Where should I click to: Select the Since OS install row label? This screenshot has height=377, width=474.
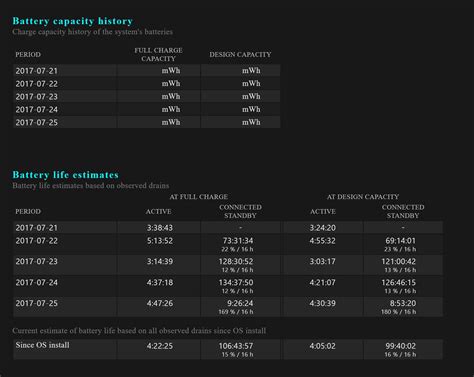coord(43,345)
